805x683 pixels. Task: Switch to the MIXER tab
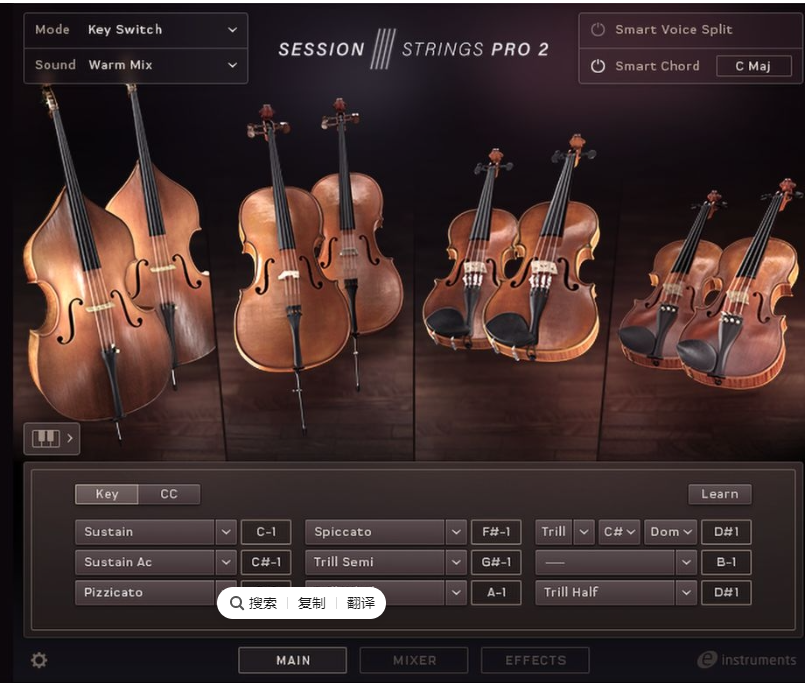click(414, 660)
